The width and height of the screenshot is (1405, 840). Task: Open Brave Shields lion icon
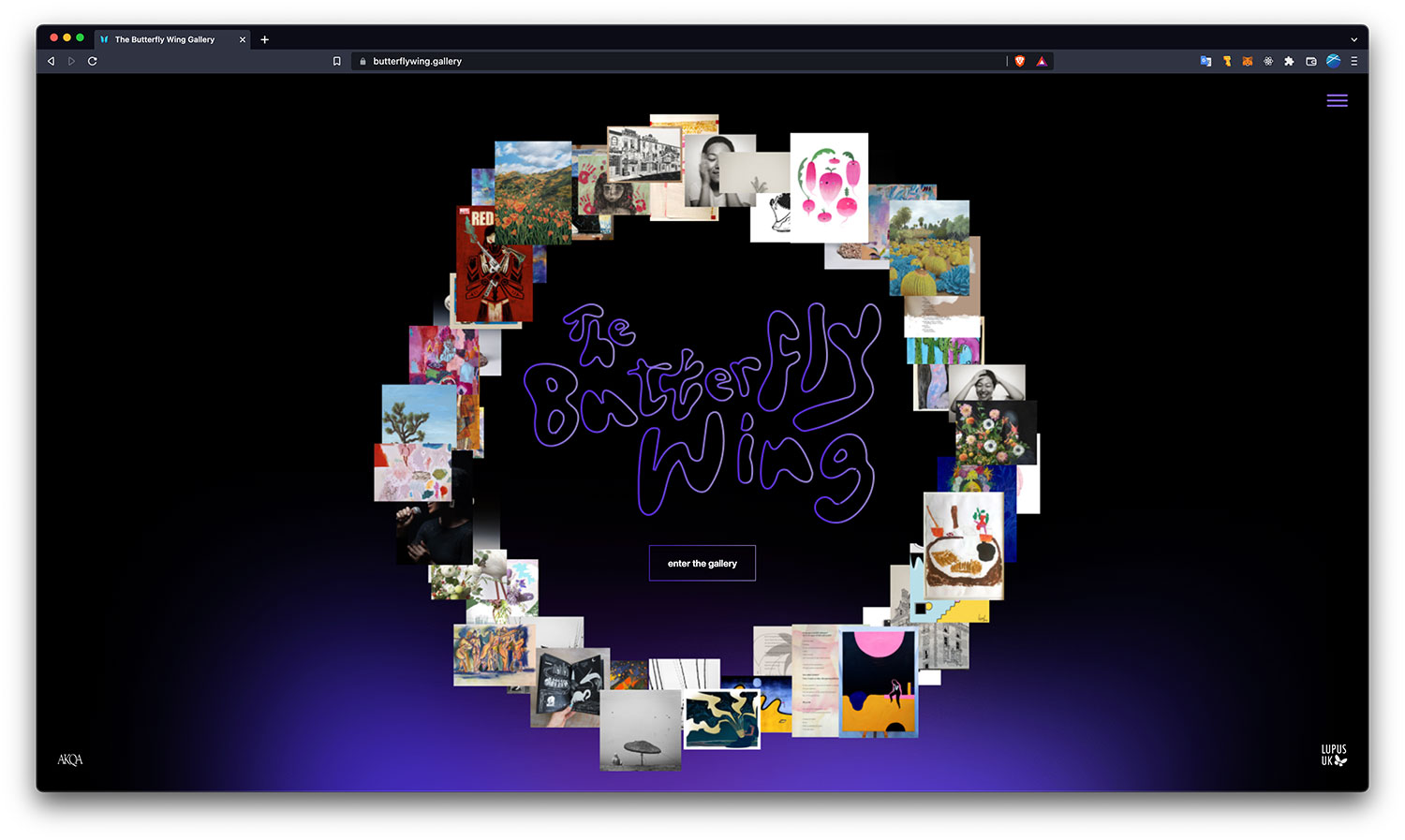click(1020, 61)
